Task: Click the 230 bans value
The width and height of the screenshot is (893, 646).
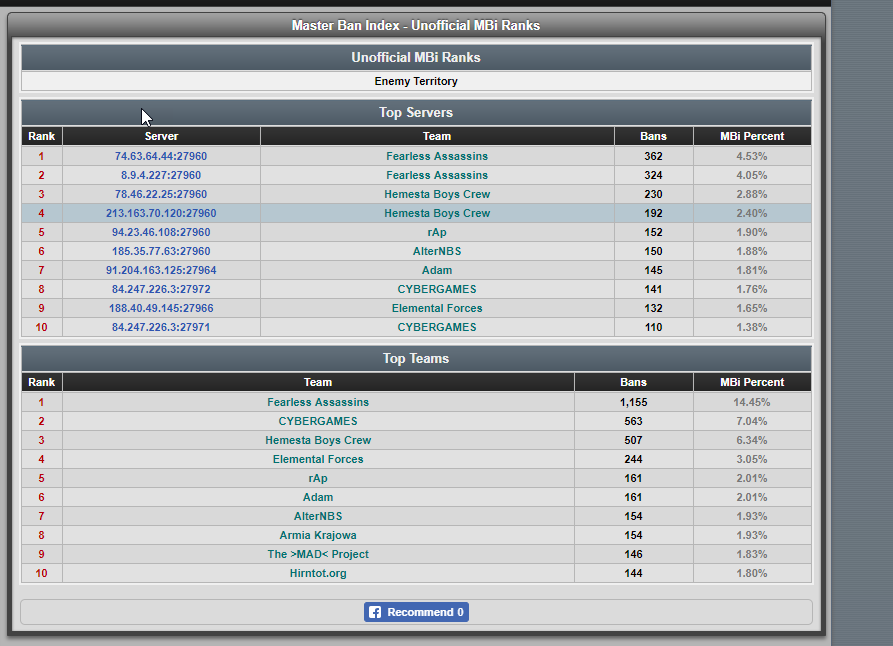Action: 653,194
